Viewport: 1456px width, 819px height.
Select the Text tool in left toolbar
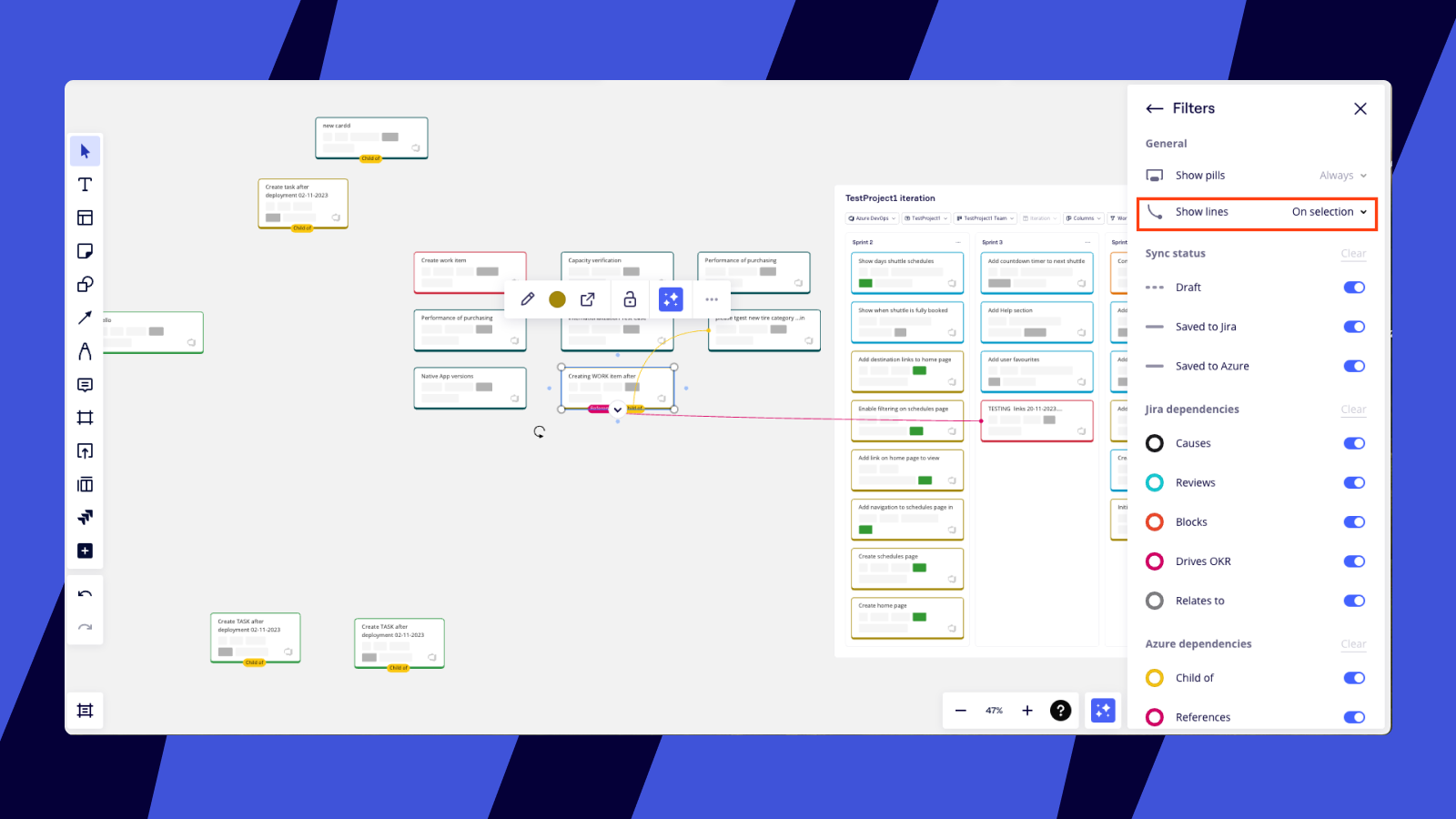pos(85,185)
